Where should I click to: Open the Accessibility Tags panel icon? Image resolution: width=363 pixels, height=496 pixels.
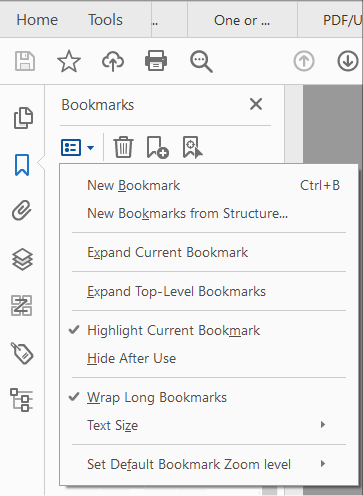pyautogui.click(x=22, y=353)
